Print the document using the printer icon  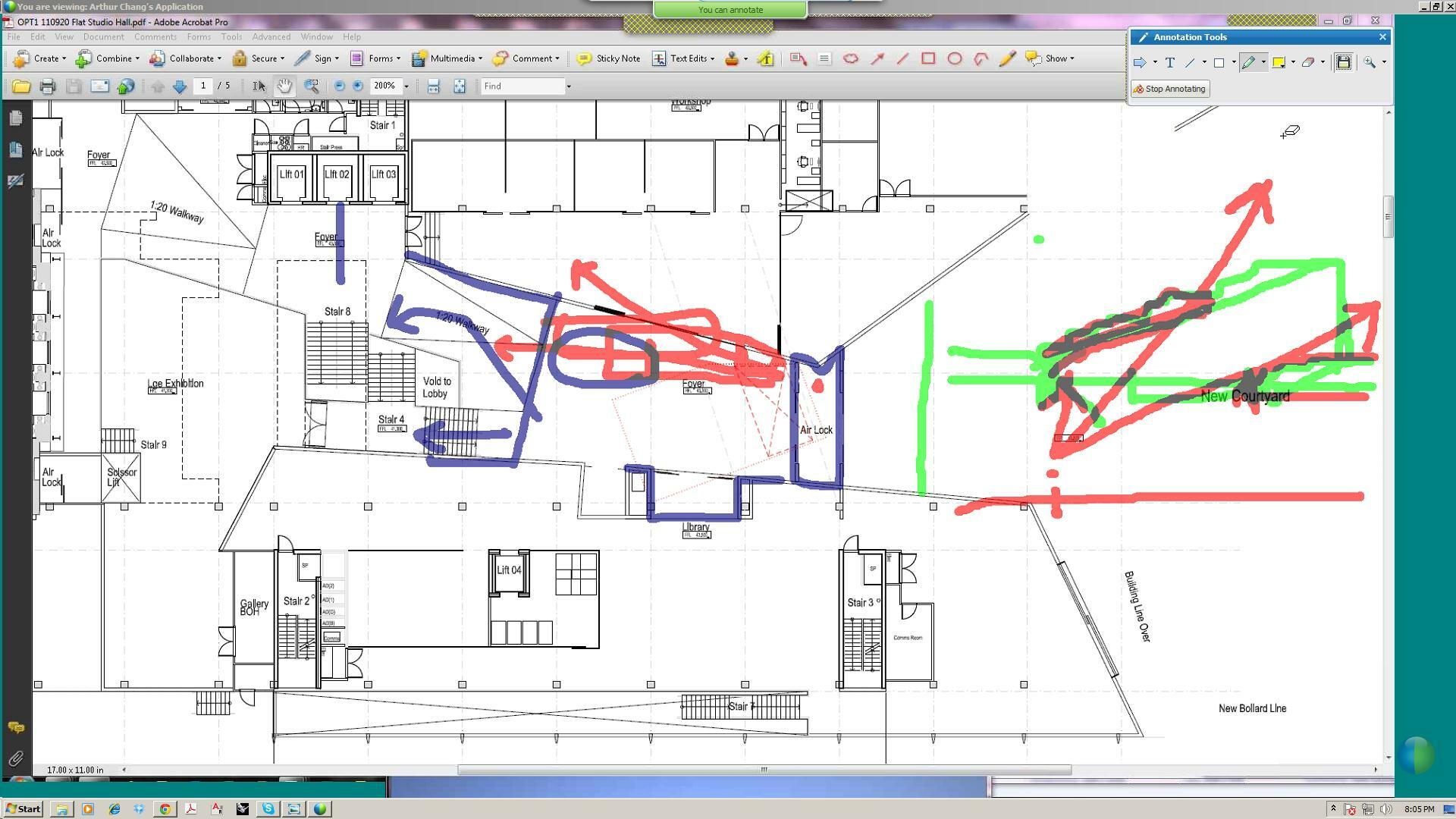point(48,86)
